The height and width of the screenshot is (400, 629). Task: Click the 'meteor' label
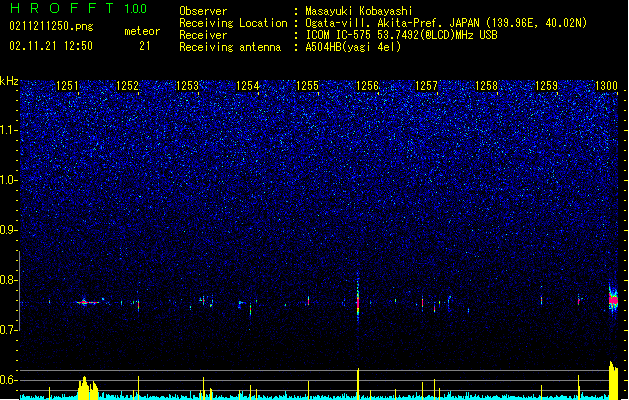[x=142, y=31]
